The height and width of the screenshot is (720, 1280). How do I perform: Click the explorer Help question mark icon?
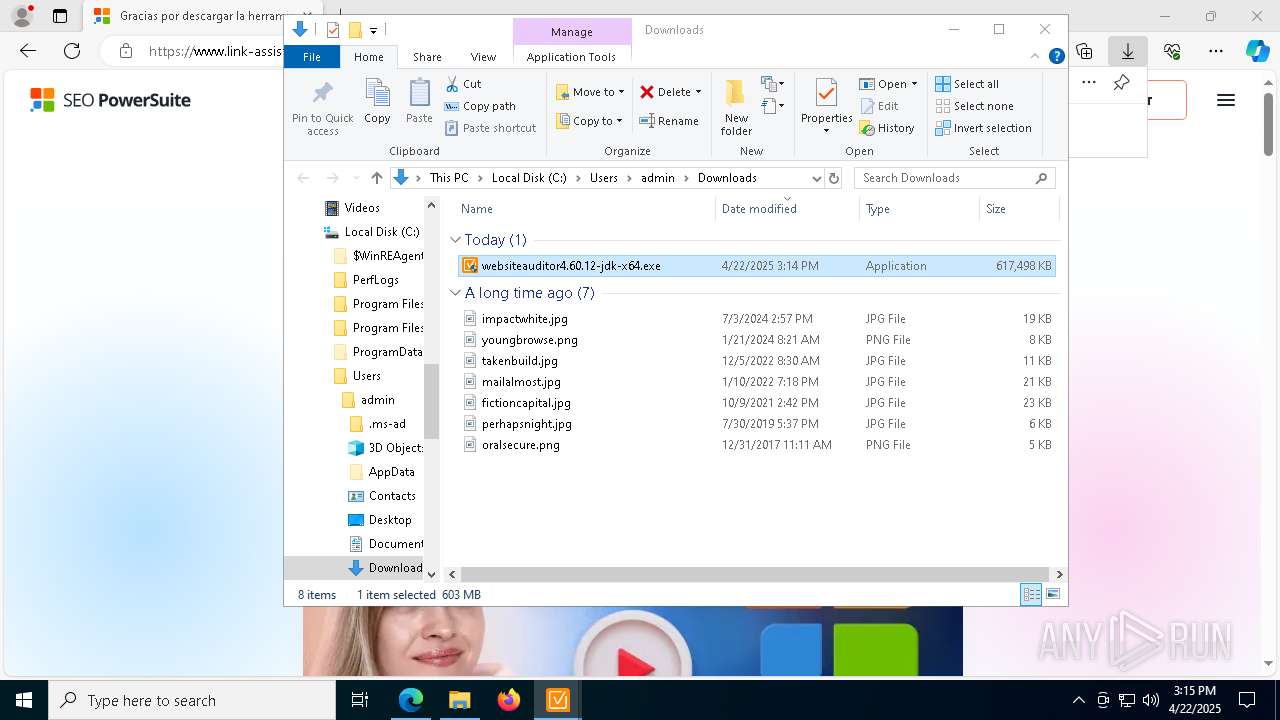(1056, 57)
